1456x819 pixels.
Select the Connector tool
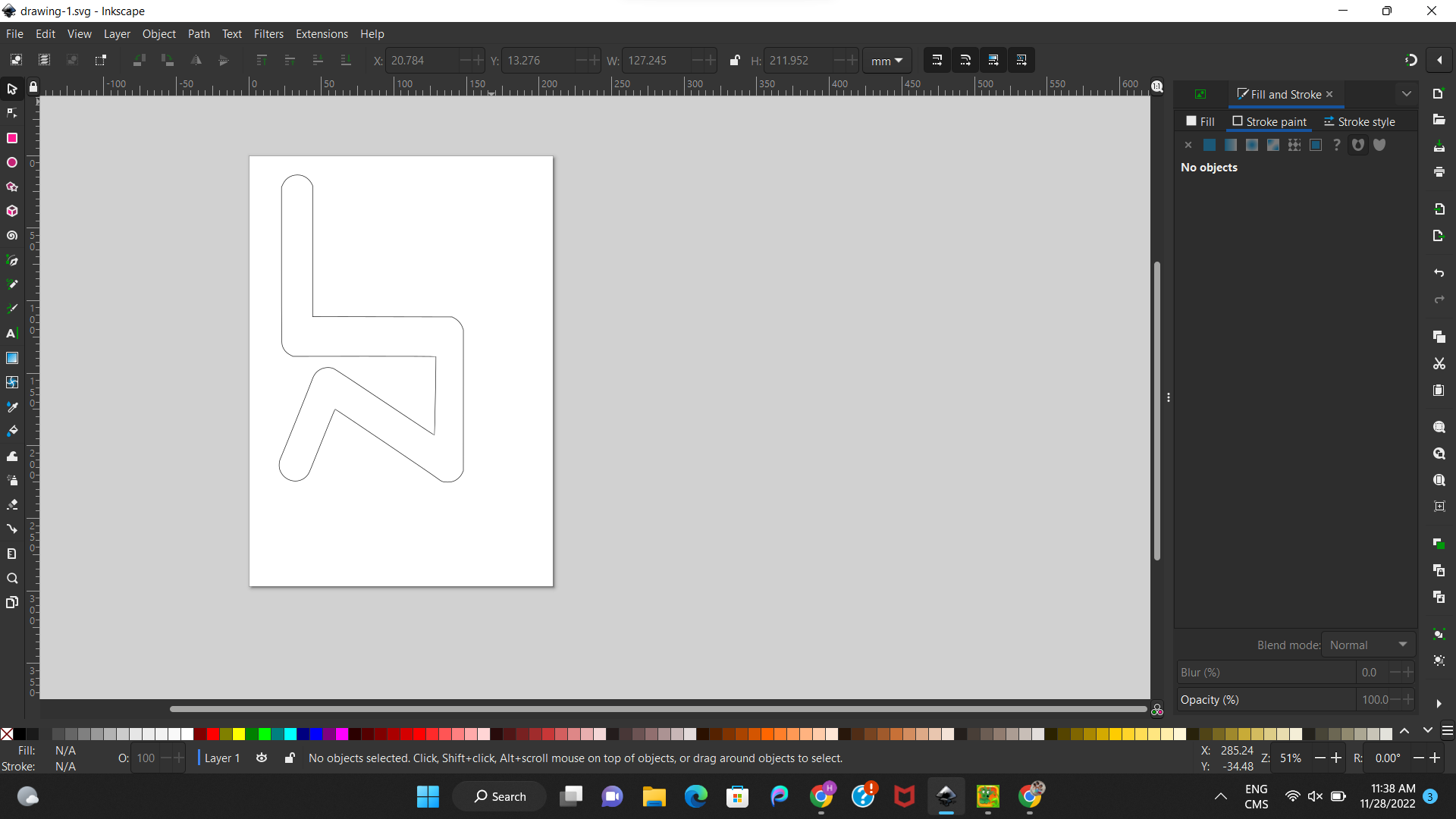(x=12, y=529)
